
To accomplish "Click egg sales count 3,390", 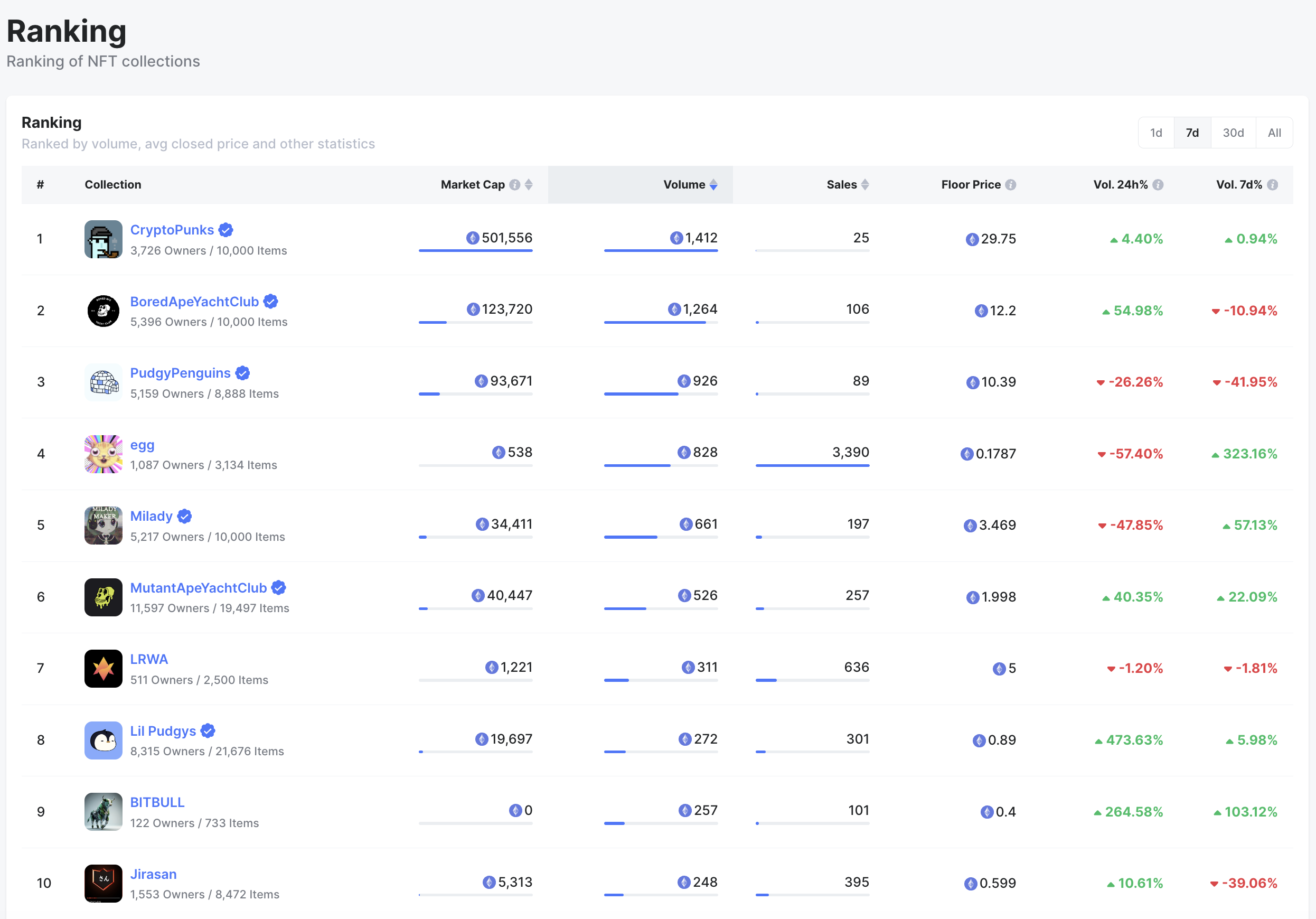I will [x=851, y=452].
